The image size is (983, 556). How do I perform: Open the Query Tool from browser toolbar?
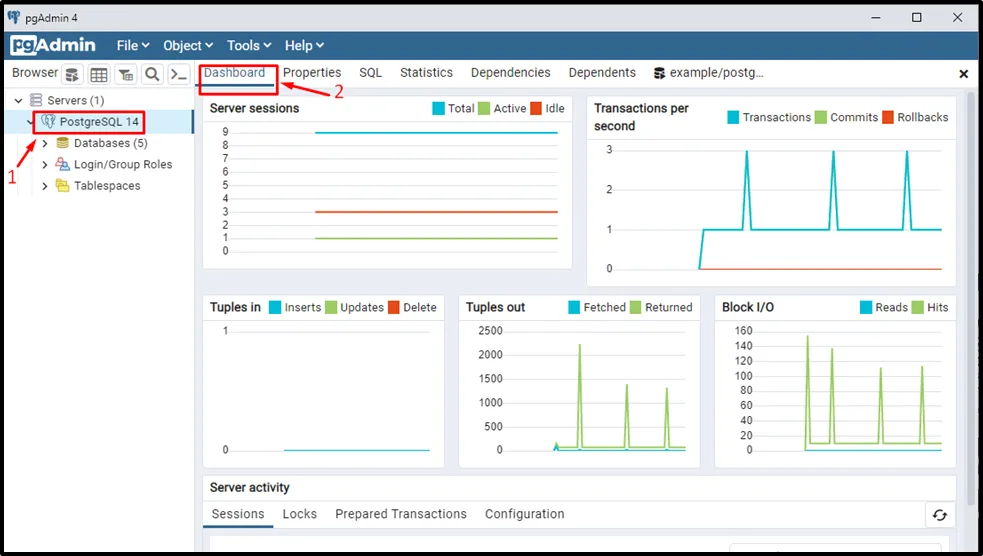click(x=73, y=74)
